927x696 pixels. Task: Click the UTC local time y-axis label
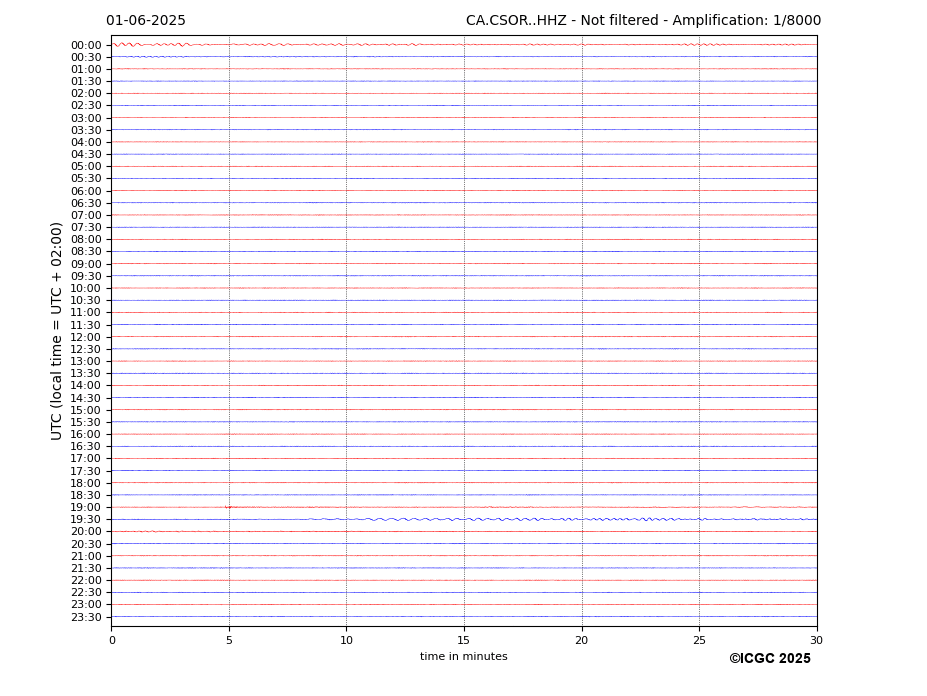[56, 331]
